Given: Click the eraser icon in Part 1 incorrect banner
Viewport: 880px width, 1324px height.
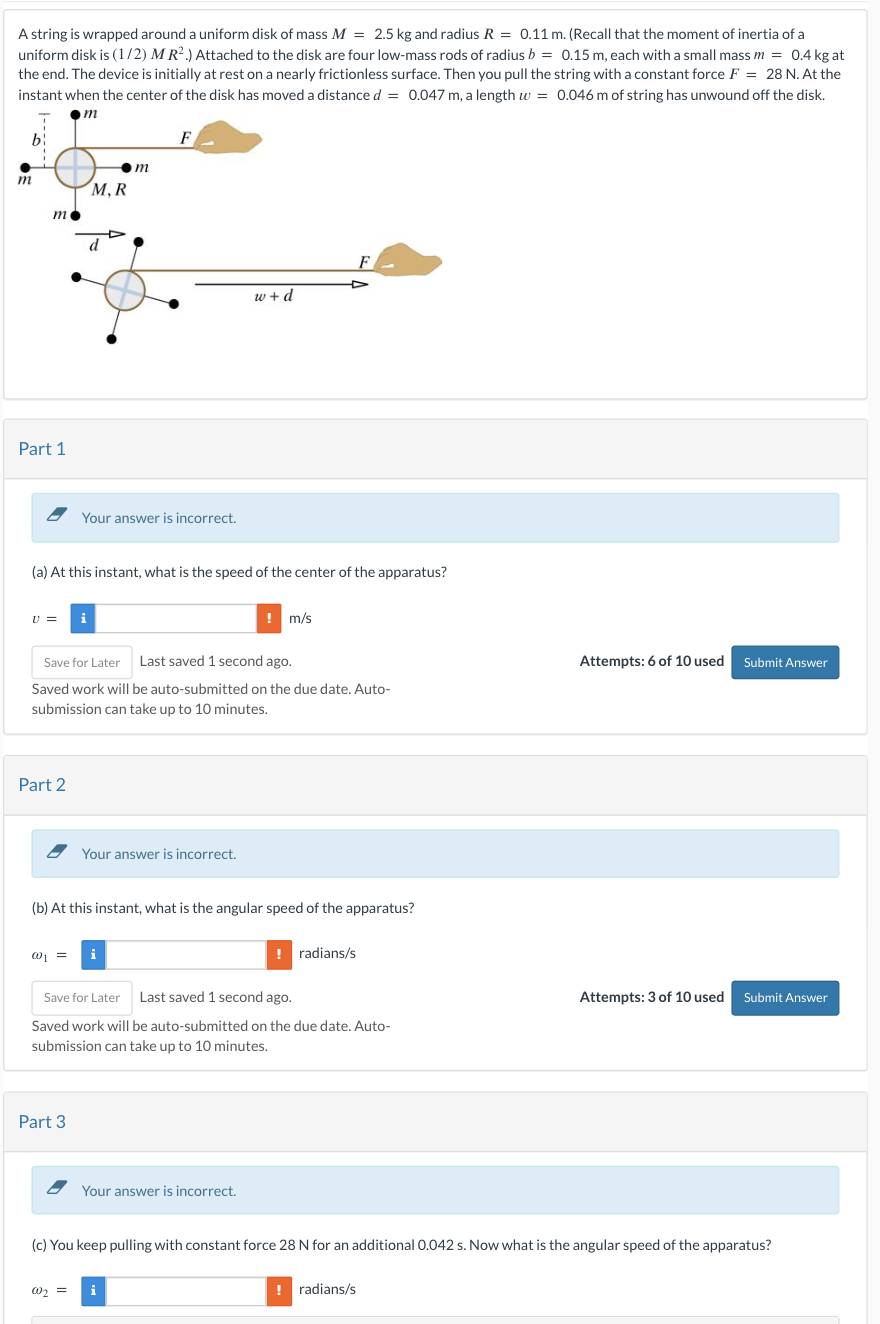Looking at the screenshot, I should pos(56,514).
